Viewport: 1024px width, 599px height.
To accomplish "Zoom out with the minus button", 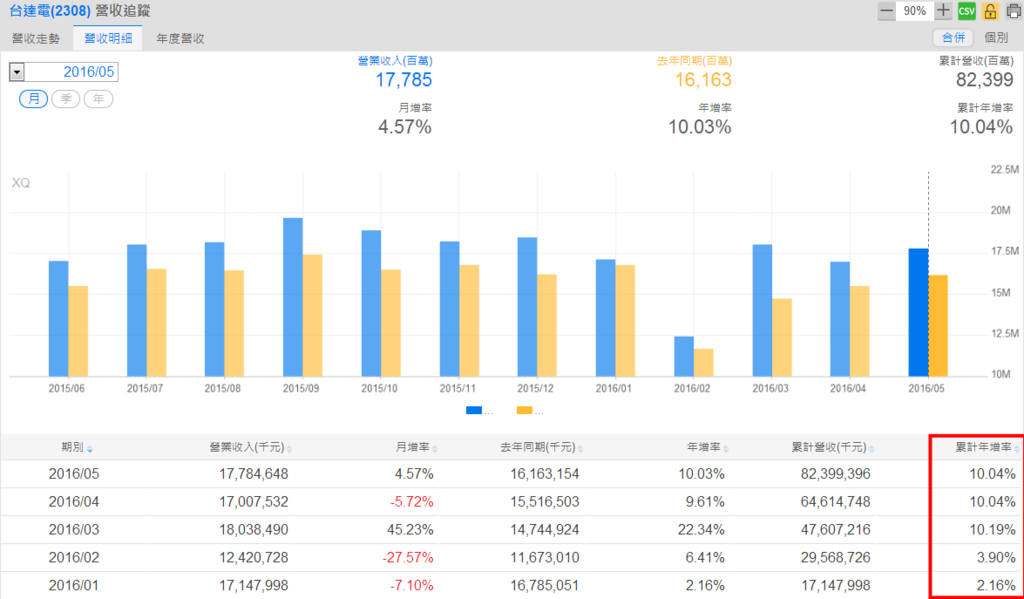I will pos(886,11).
